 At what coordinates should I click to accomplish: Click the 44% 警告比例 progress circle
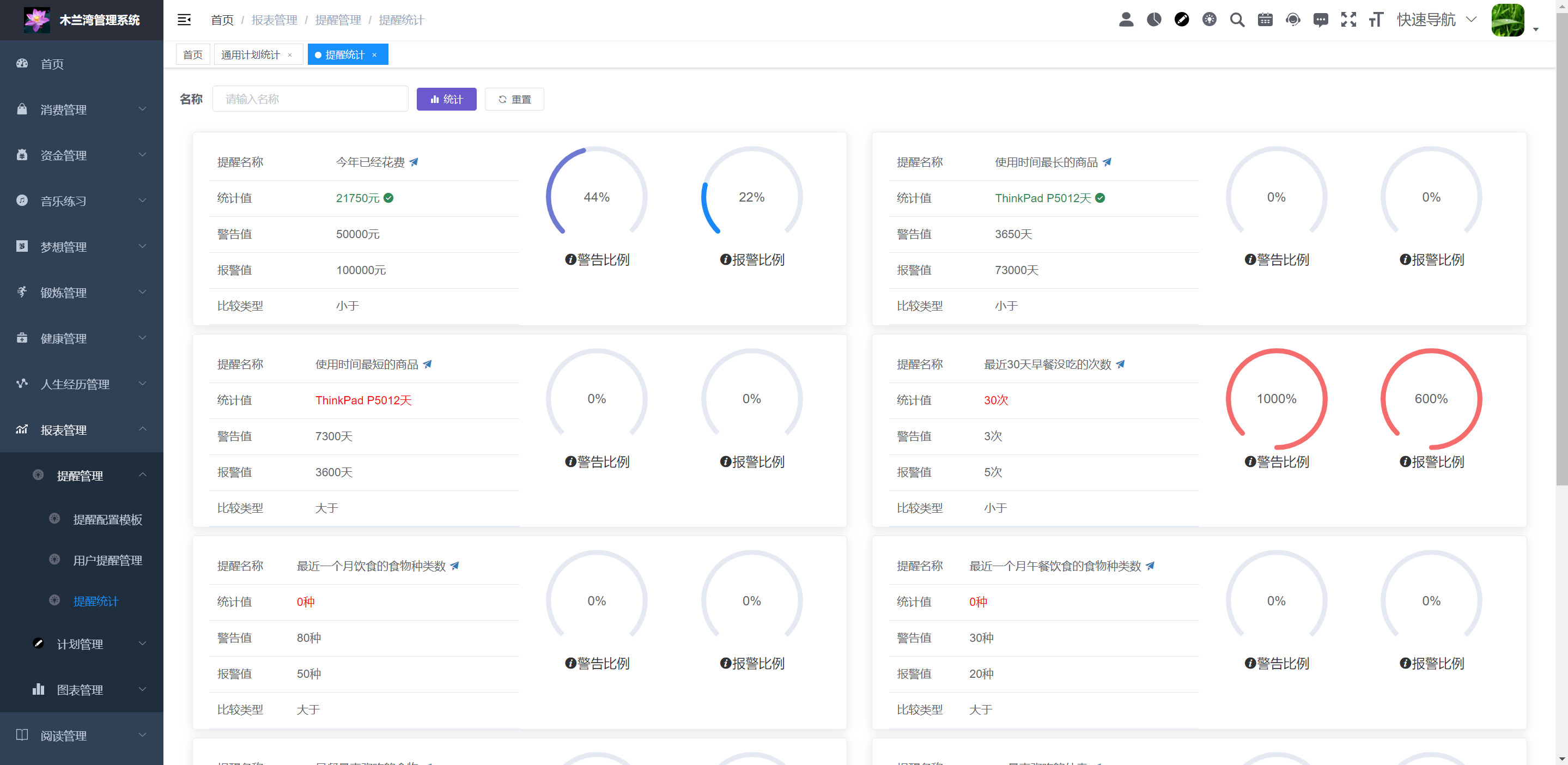click(x=596, y=197)
